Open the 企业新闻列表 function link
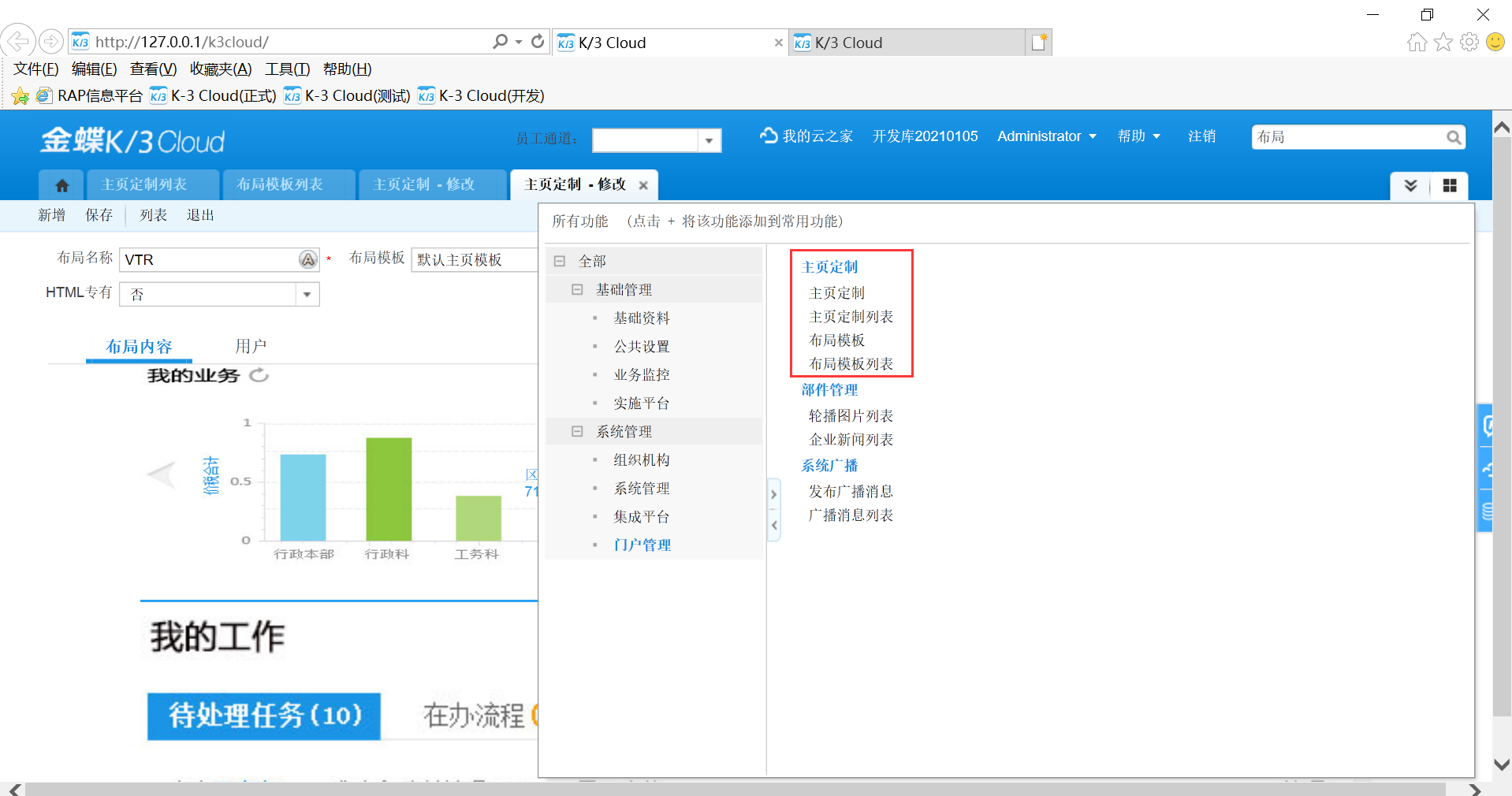 pyautogui.click(x=851, y=440)
